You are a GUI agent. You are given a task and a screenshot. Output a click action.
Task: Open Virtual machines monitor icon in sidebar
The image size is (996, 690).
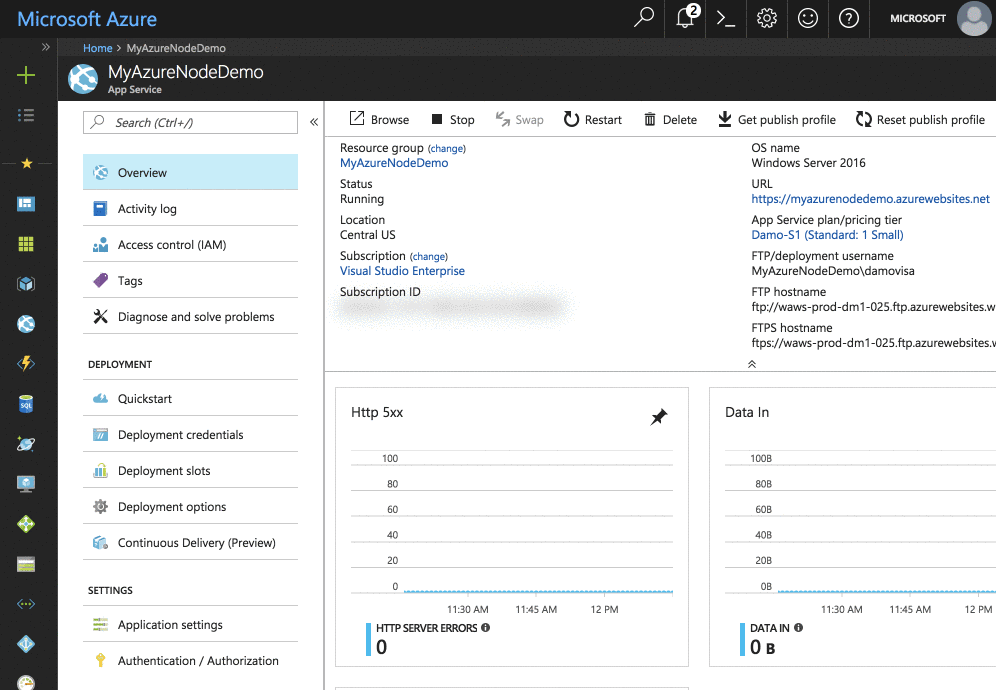pos(26,484)
